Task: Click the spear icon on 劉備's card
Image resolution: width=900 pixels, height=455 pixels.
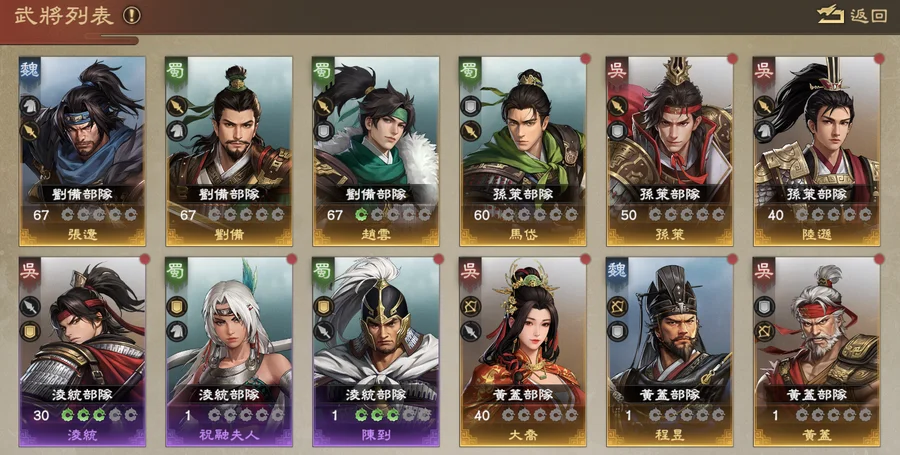Action: click(x=177, y=106)
